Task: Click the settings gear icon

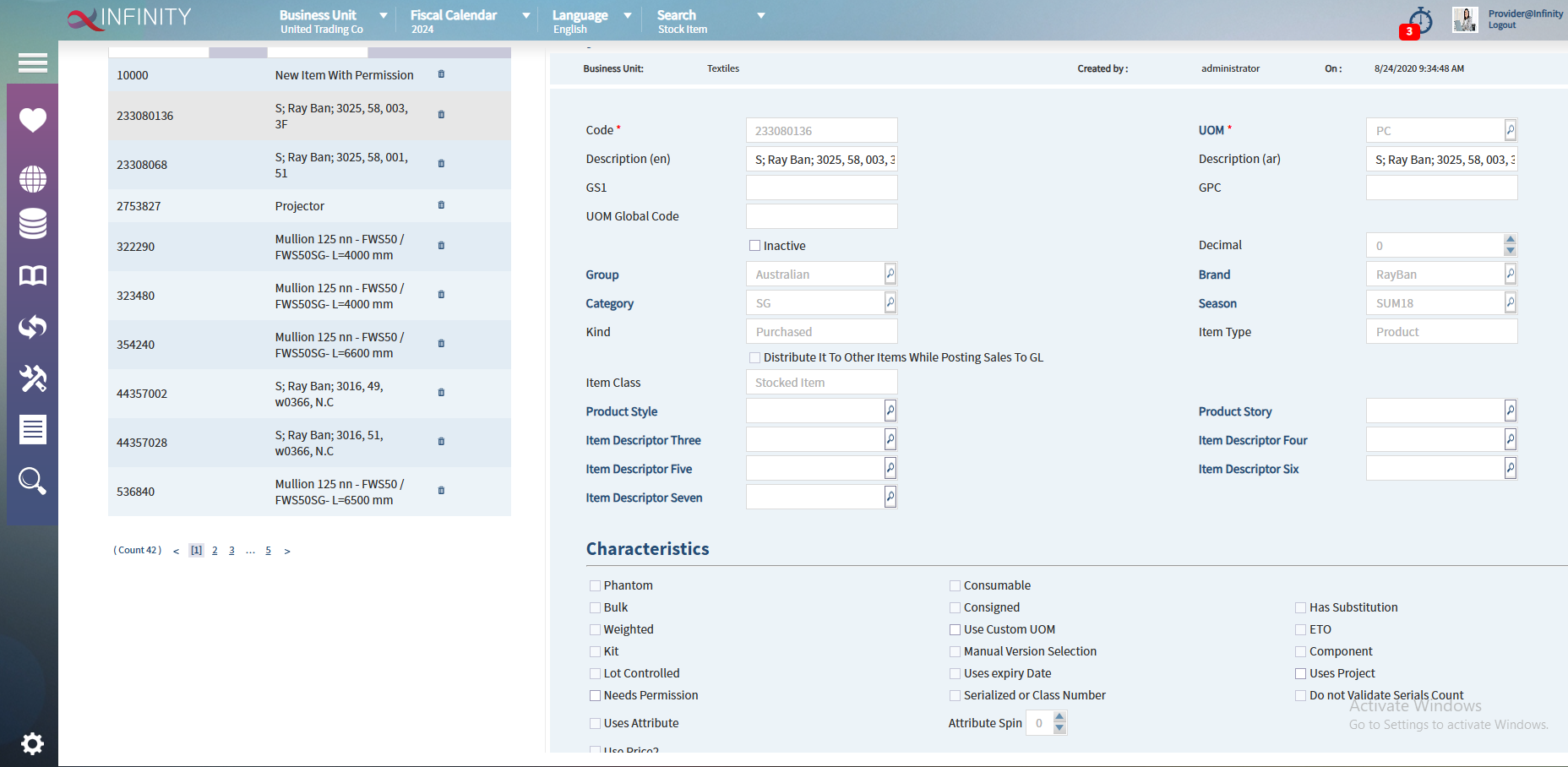Action: tap(32, 743)
